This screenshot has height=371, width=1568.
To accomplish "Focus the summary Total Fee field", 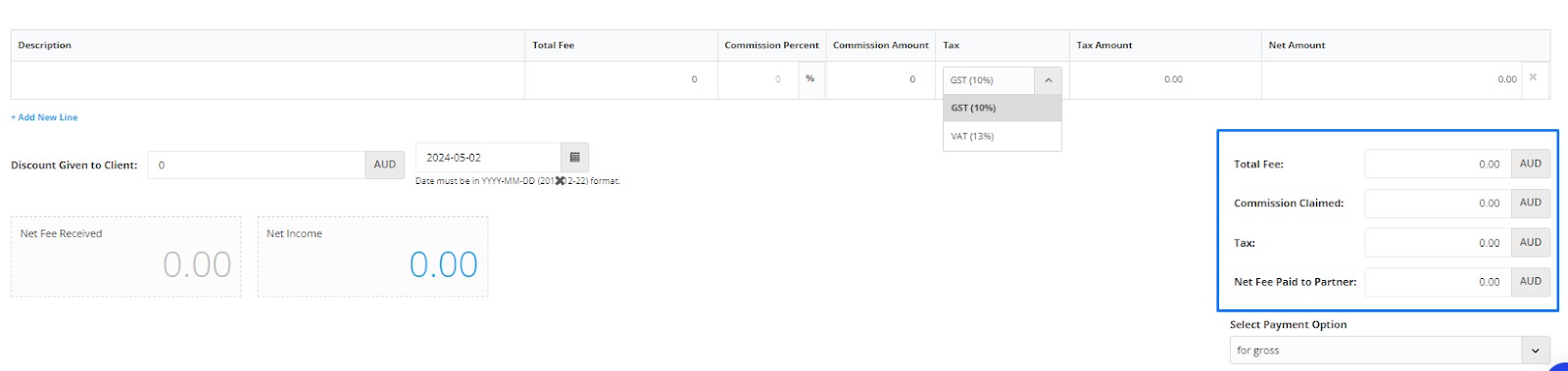I will [x=1438, y=163].
